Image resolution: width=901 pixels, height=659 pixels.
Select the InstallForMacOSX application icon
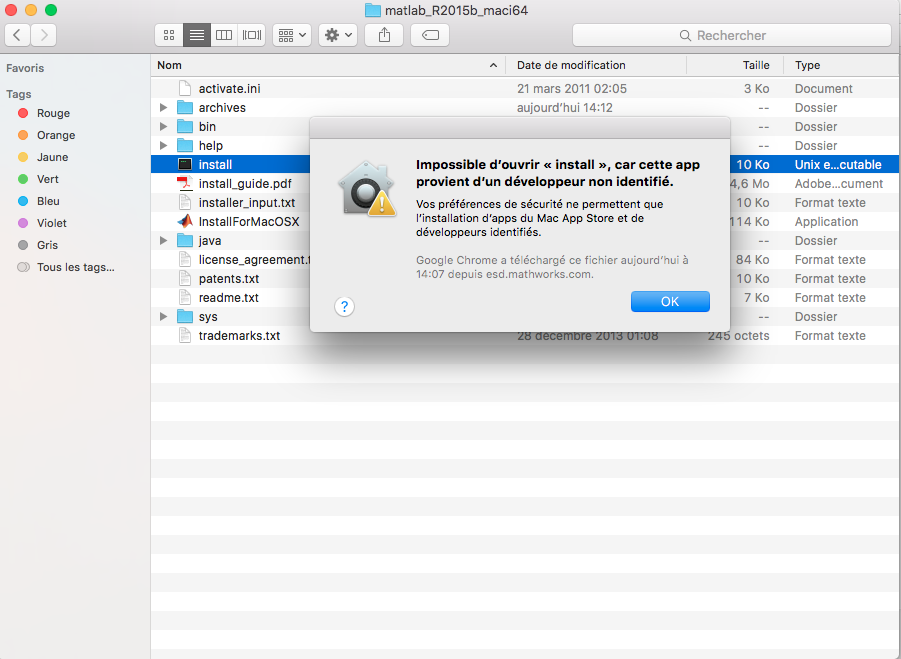pyautogui.click(x=184, y=222)
